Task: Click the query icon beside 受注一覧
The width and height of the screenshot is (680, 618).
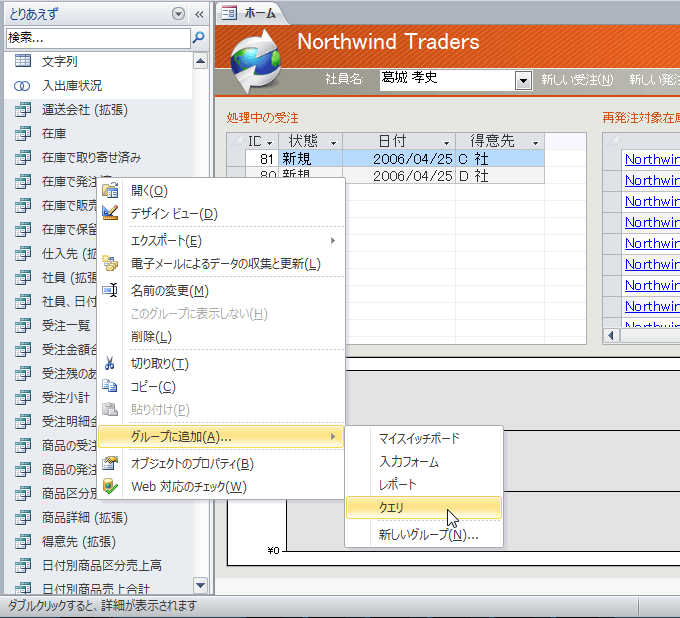Action: (x=23, y=326)
